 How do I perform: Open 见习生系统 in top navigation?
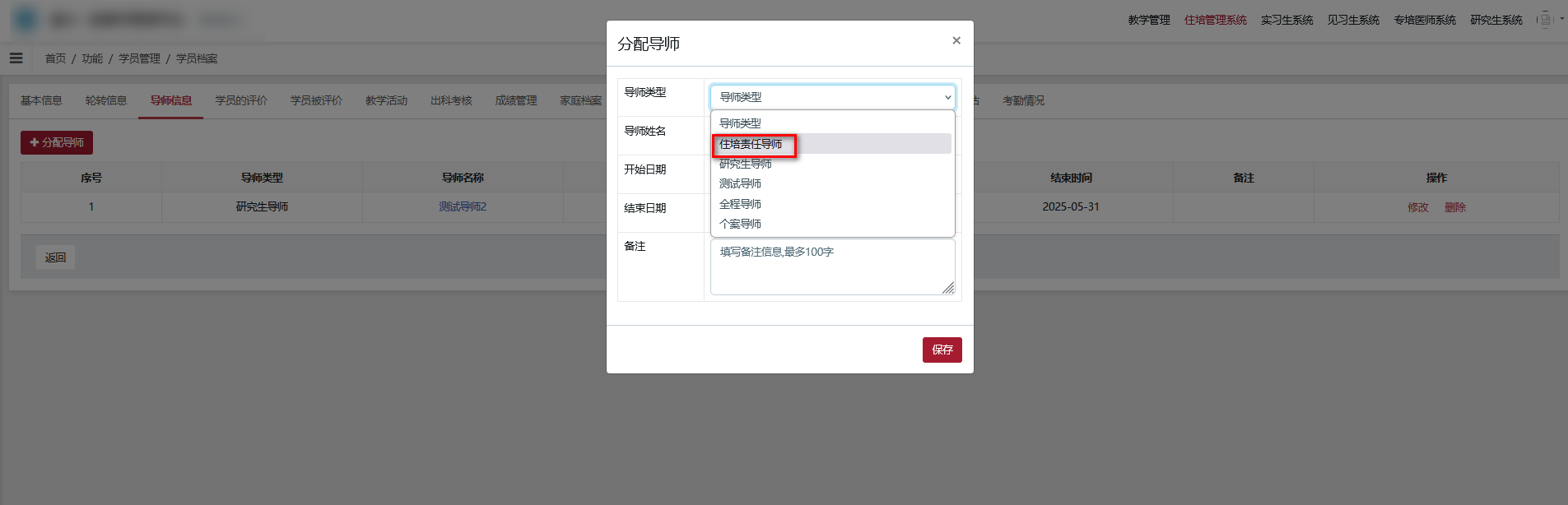click(x=1352, y=20)
